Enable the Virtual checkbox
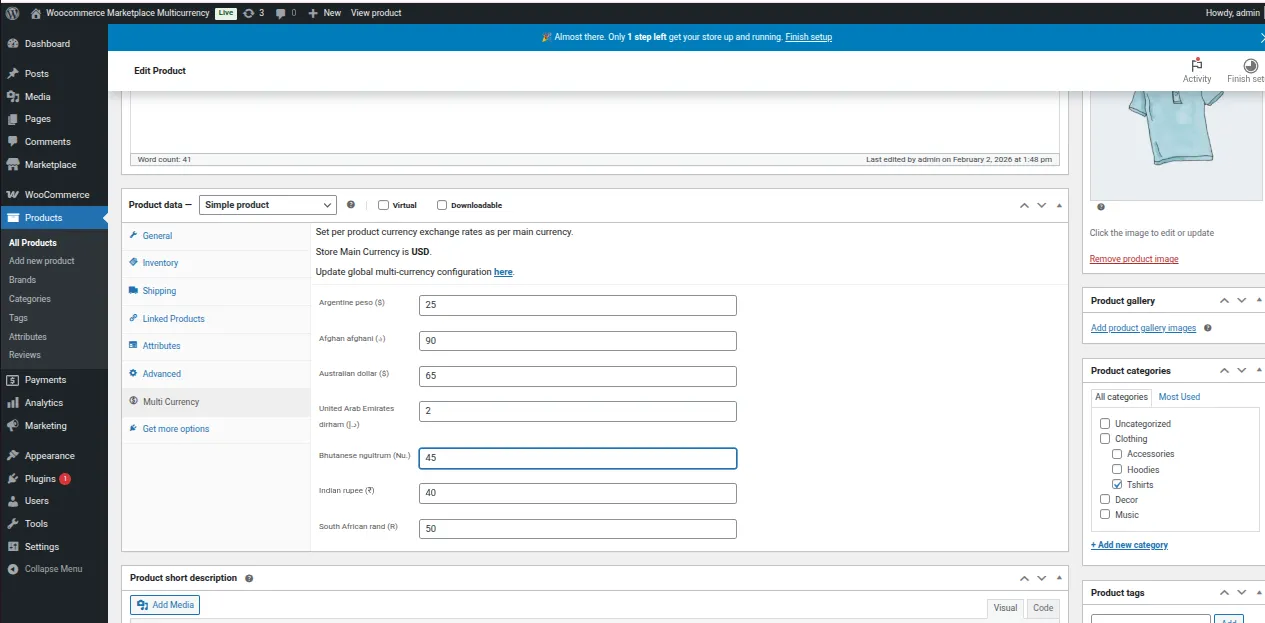 click(x=383, y=205)
